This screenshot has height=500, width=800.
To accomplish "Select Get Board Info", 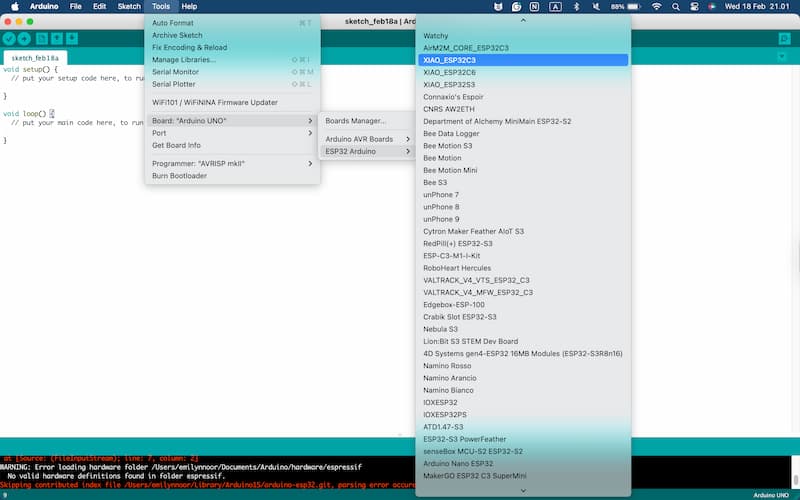I will point(233,145).
